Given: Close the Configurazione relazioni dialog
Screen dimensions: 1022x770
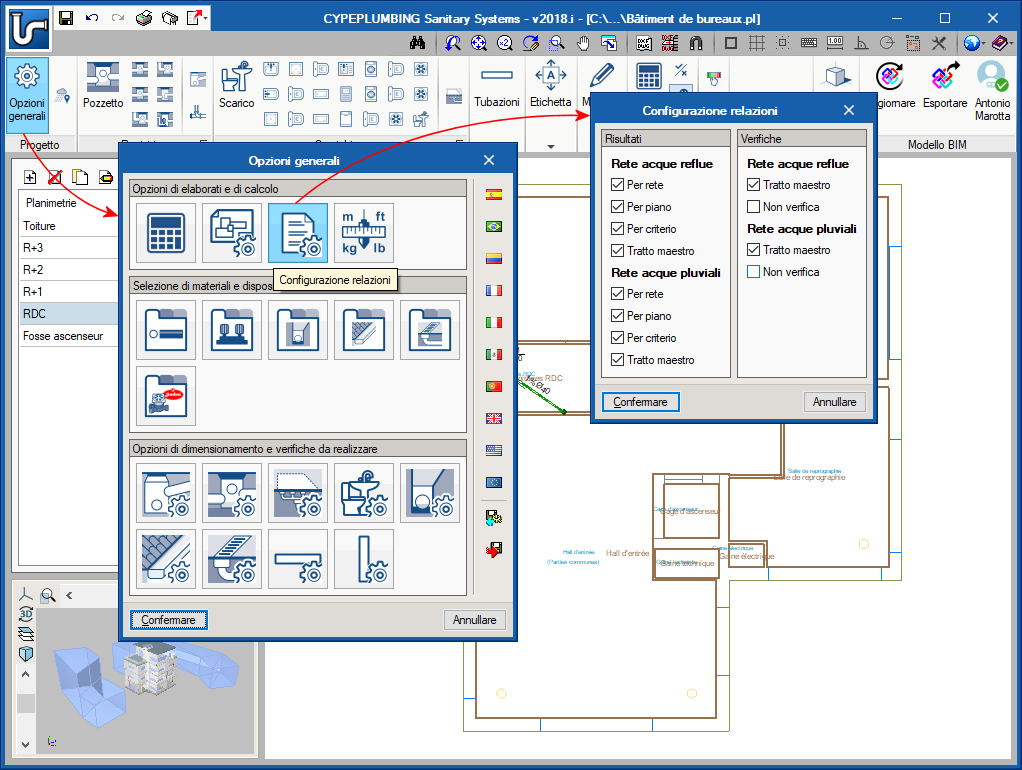Looking at the screenshot, I should point(849,110).
